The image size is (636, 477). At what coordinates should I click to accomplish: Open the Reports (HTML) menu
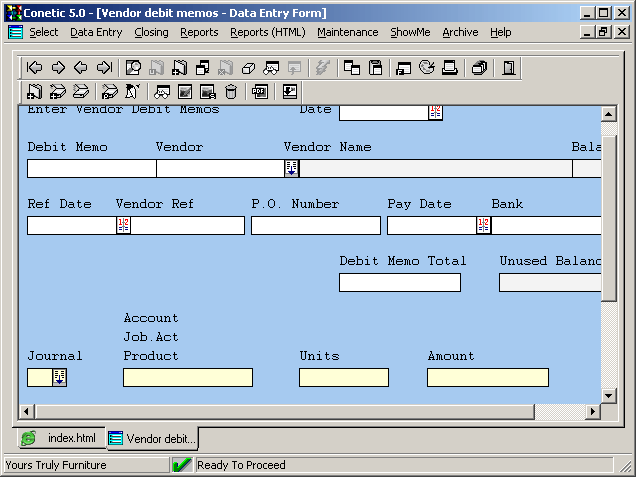267,32
